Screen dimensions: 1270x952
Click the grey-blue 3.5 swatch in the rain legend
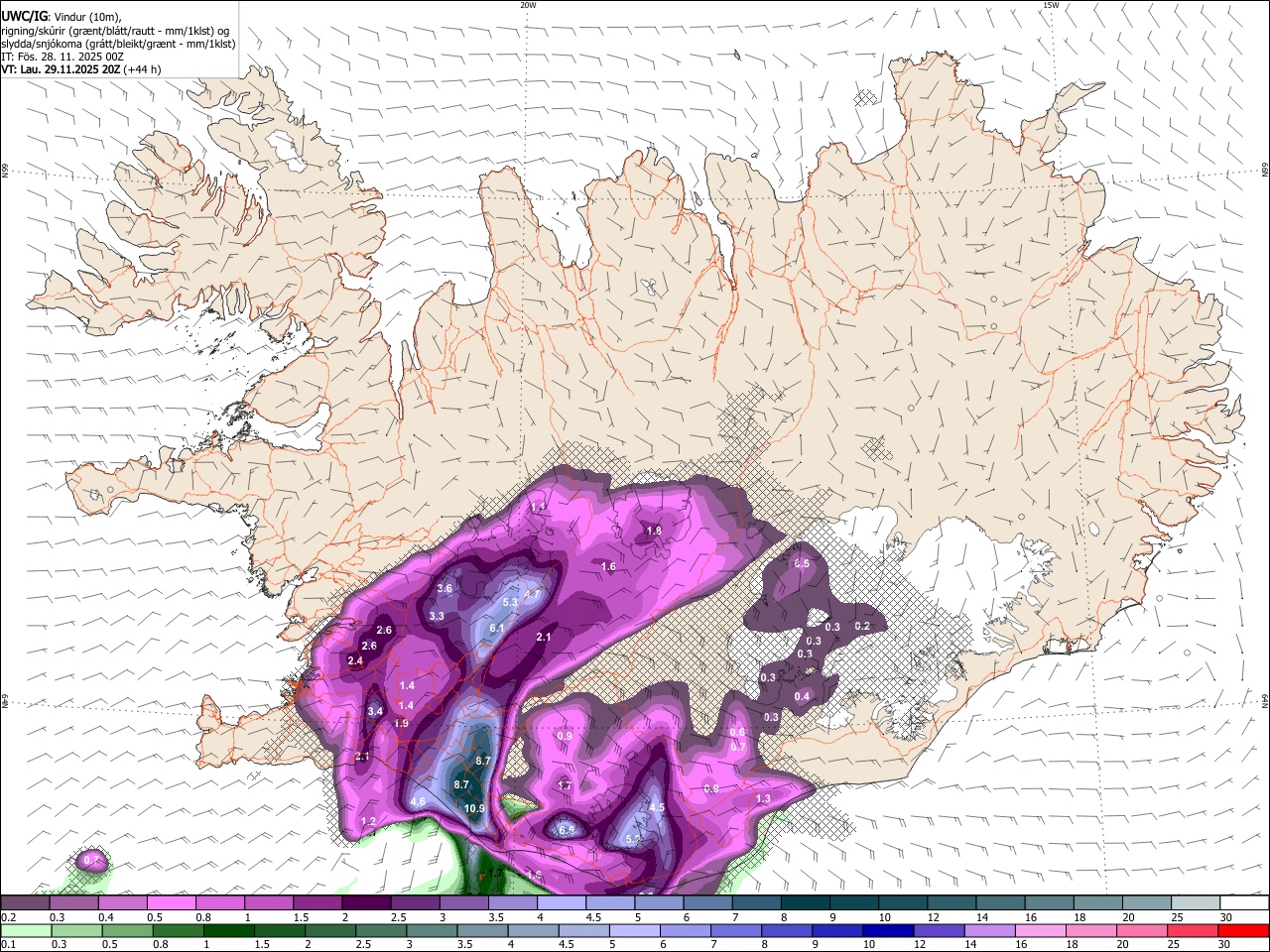[482, 930]
